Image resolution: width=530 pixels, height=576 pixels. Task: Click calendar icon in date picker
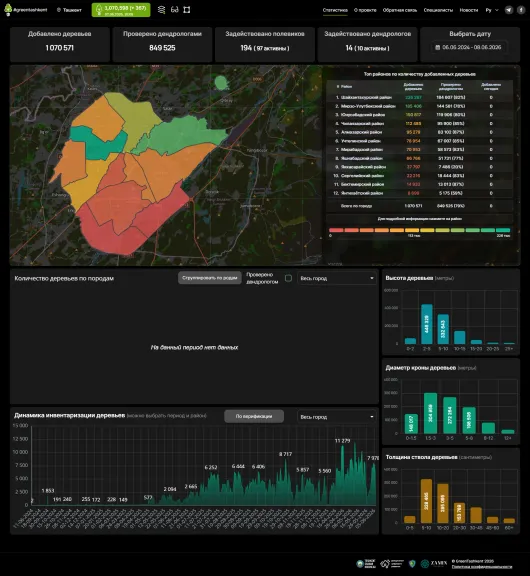click(x=437, y=47)
